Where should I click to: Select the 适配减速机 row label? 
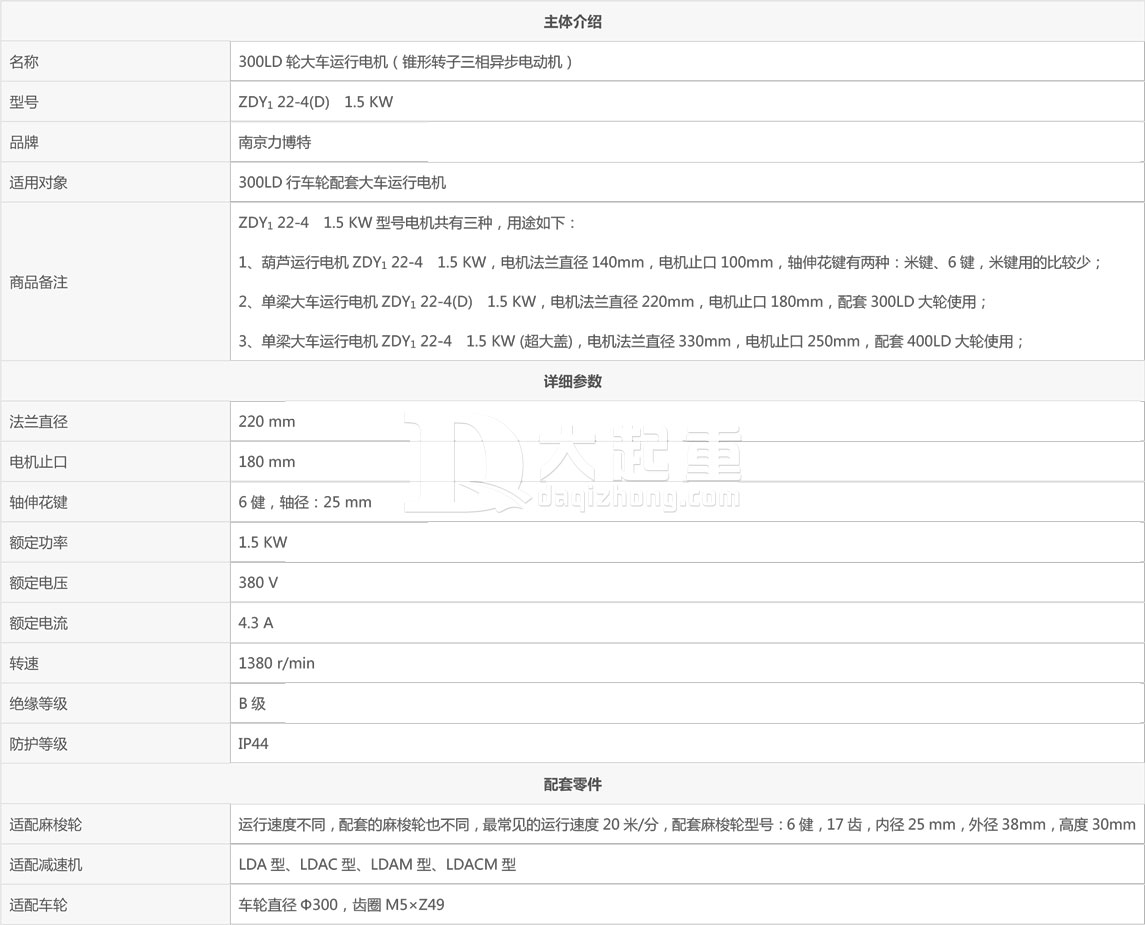click(46, 864)
